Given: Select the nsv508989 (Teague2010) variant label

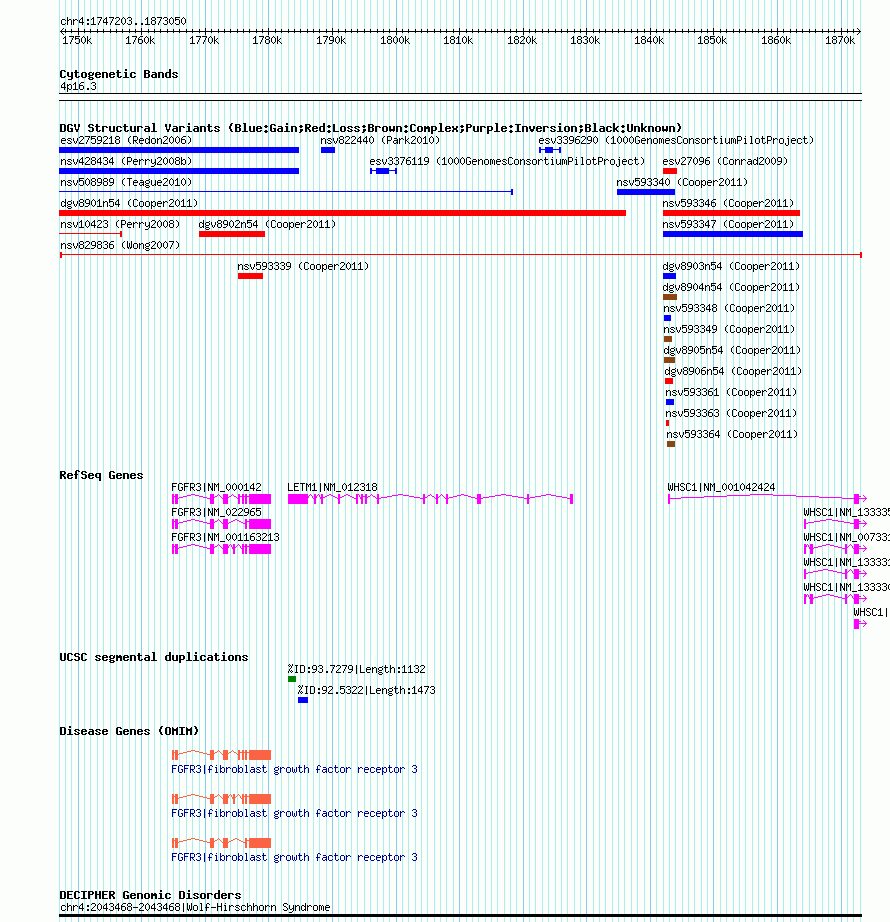Looking at the screenshot, I should click(x=126, y=182).
